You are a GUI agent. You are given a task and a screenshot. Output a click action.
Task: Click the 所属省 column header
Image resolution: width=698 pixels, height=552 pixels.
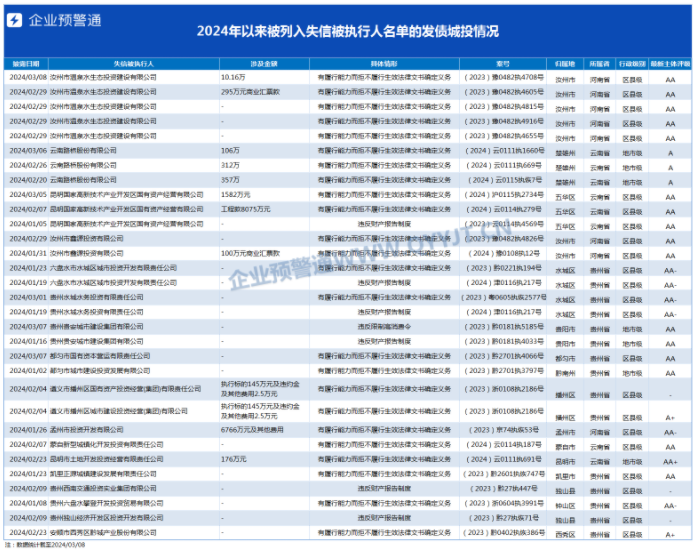click(600, 64)
